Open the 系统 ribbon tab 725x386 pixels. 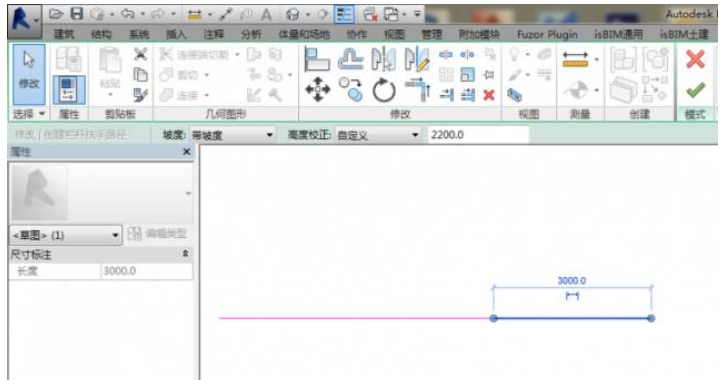coord(139,34)
